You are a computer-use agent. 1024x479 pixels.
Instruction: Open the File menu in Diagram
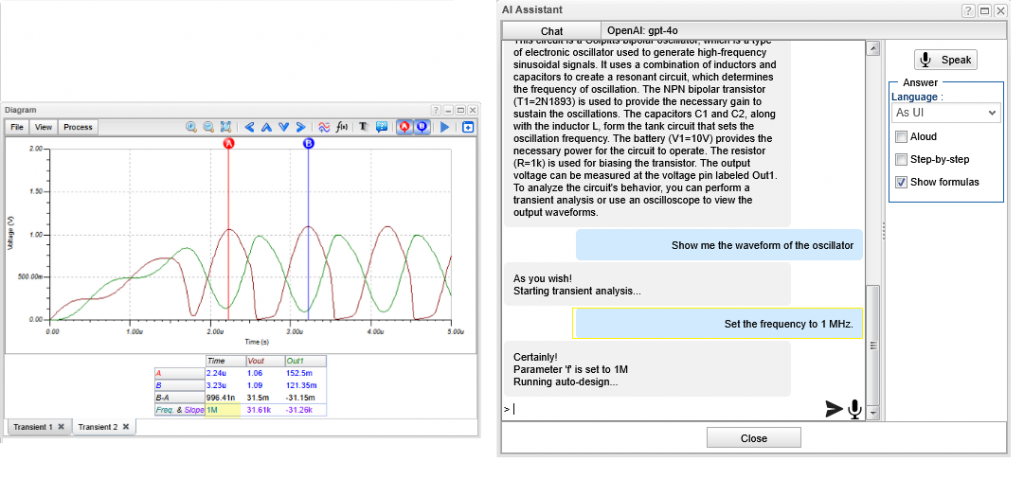pyautogui.click(x=18, y=127)
